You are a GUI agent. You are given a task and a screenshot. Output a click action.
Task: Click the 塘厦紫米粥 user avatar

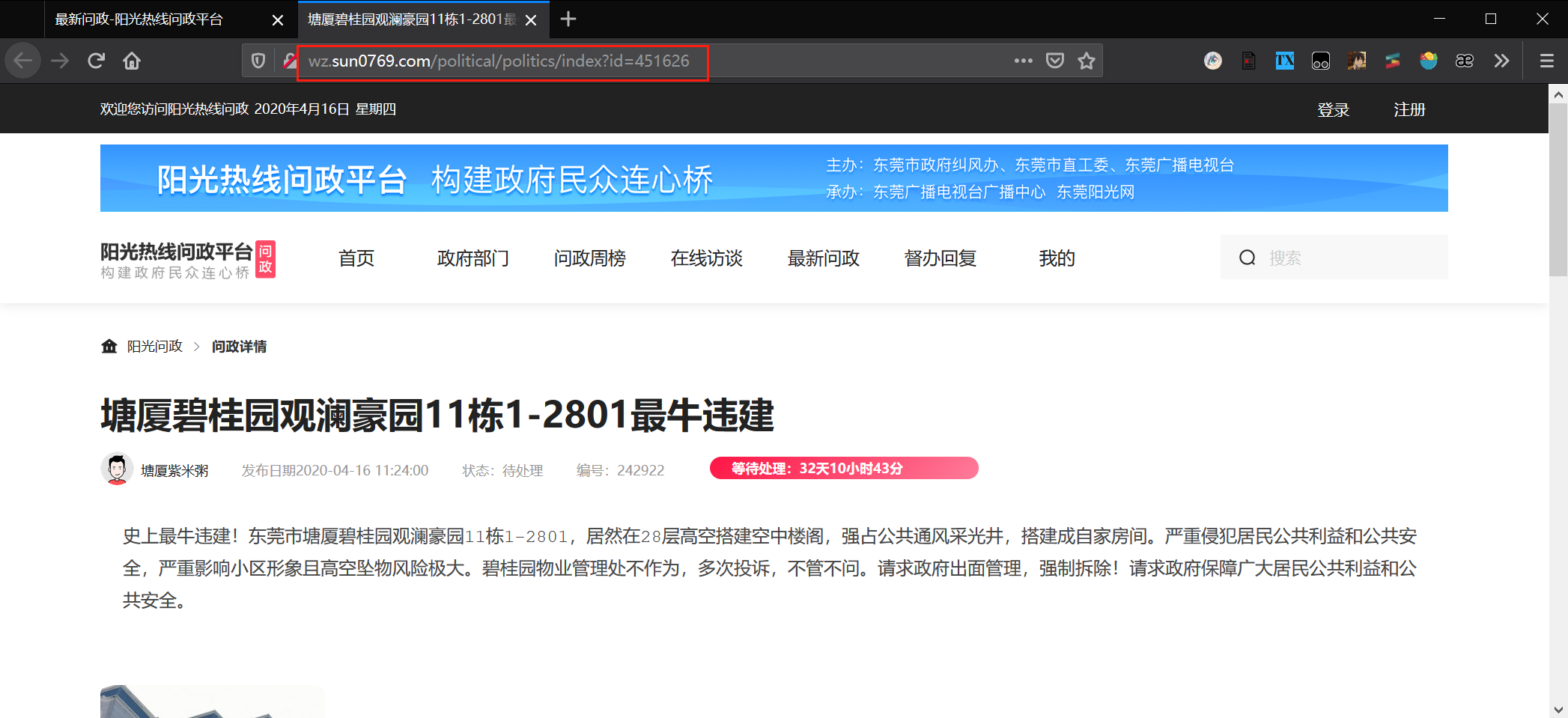117,469
